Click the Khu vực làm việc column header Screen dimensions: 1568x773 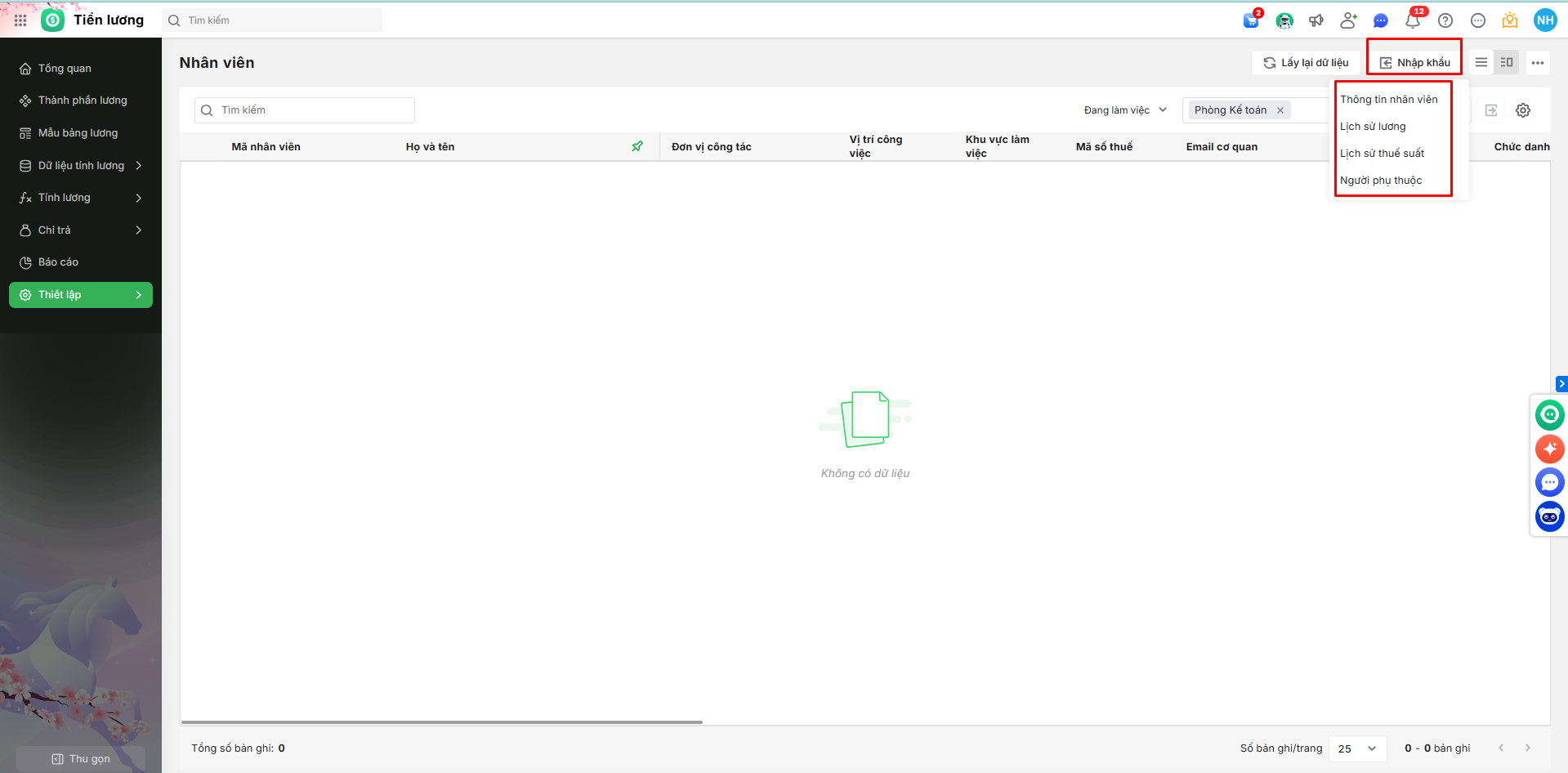point(998,146)
